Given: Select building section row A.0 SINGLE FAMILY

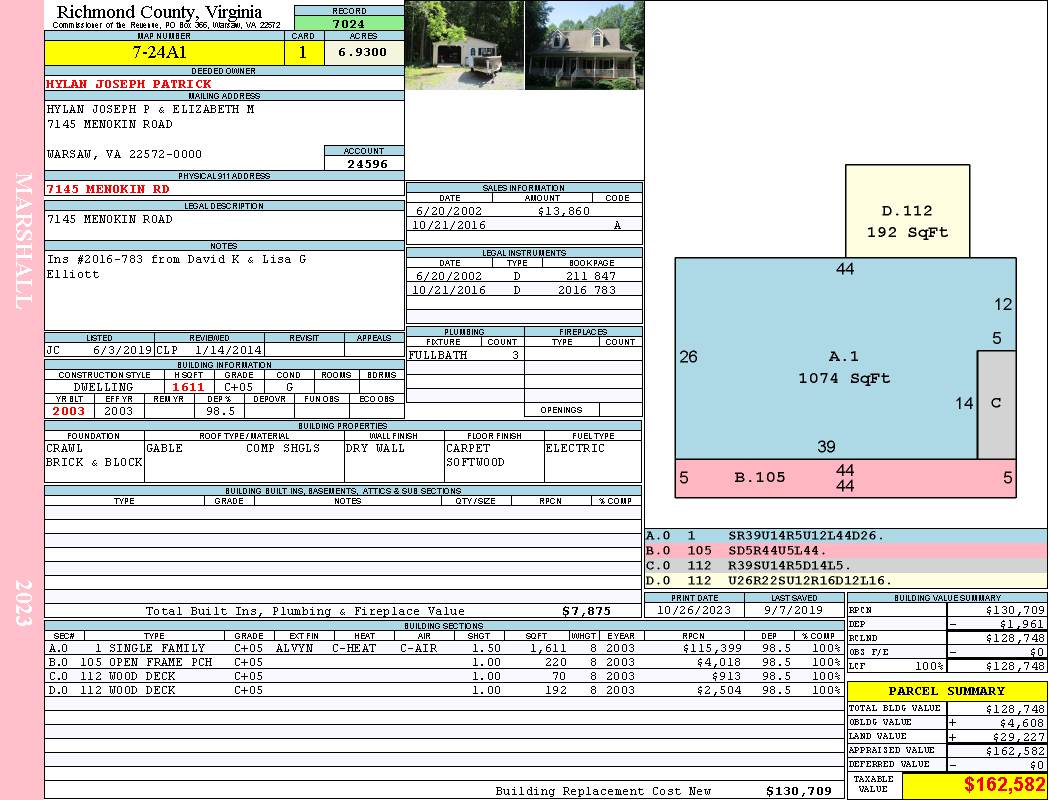Looking at the screenshot, I should click(444, 649).
